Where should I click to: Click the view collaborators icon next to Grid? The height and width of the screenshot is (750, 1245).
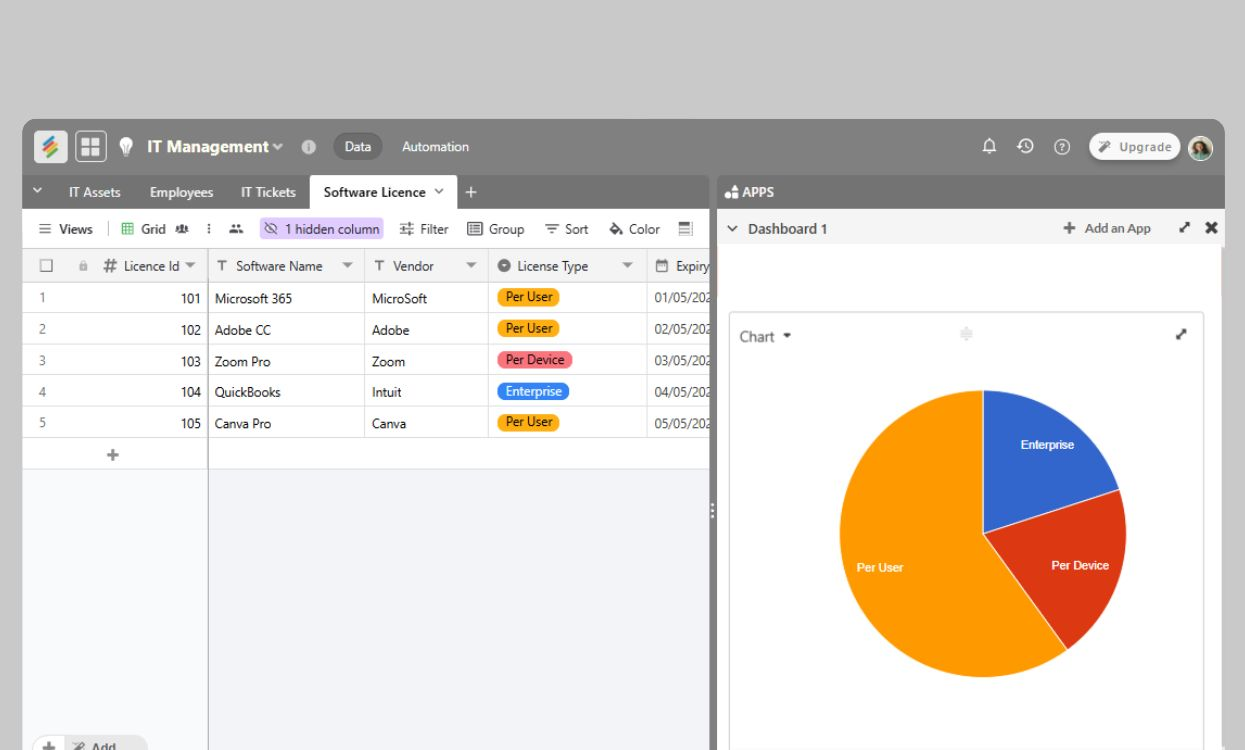[x=182, y=229]
